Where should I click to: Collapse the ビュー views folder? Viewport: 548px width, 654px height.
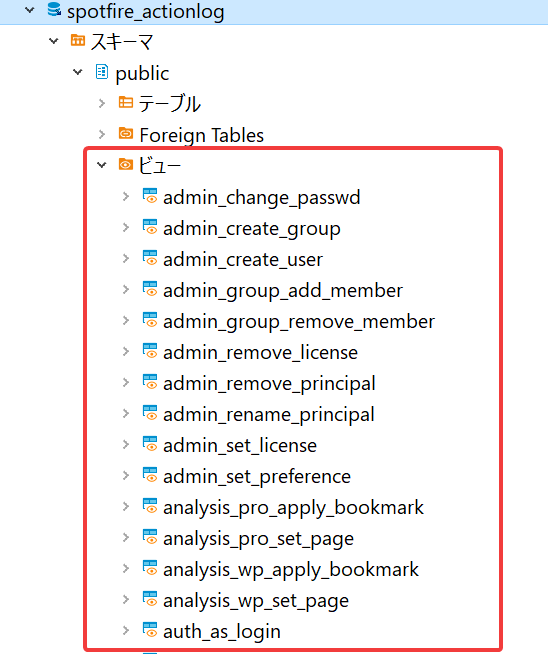pos(102,165)
